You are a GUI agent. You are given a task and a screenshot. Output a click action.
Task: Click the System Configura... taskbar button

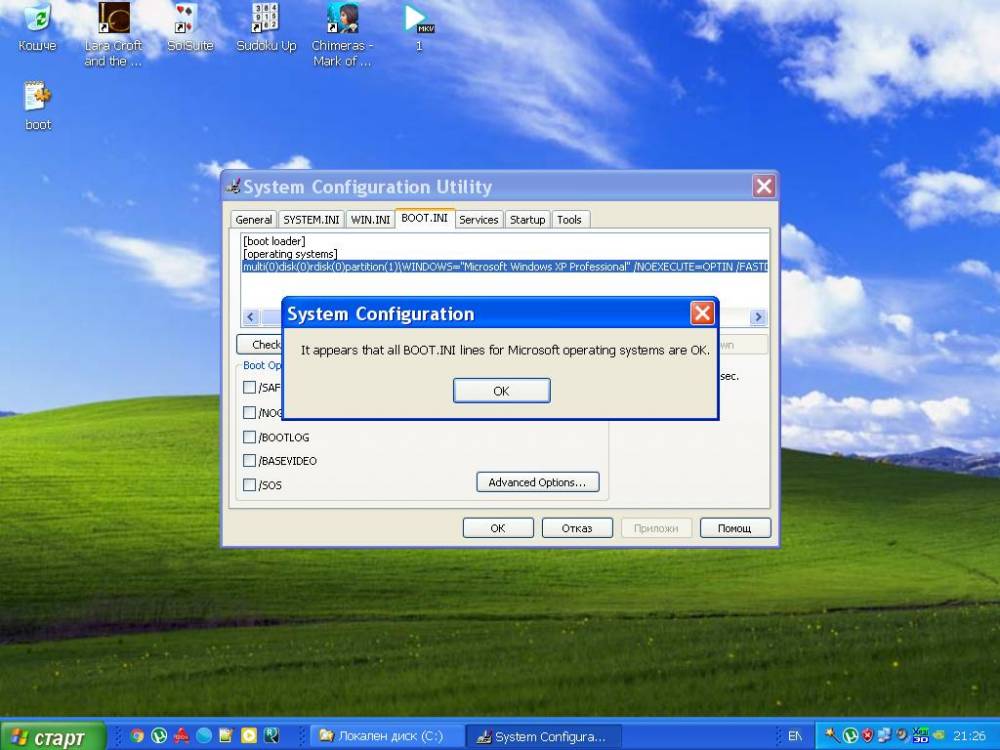pyautogui.click(x=543, y=736)
